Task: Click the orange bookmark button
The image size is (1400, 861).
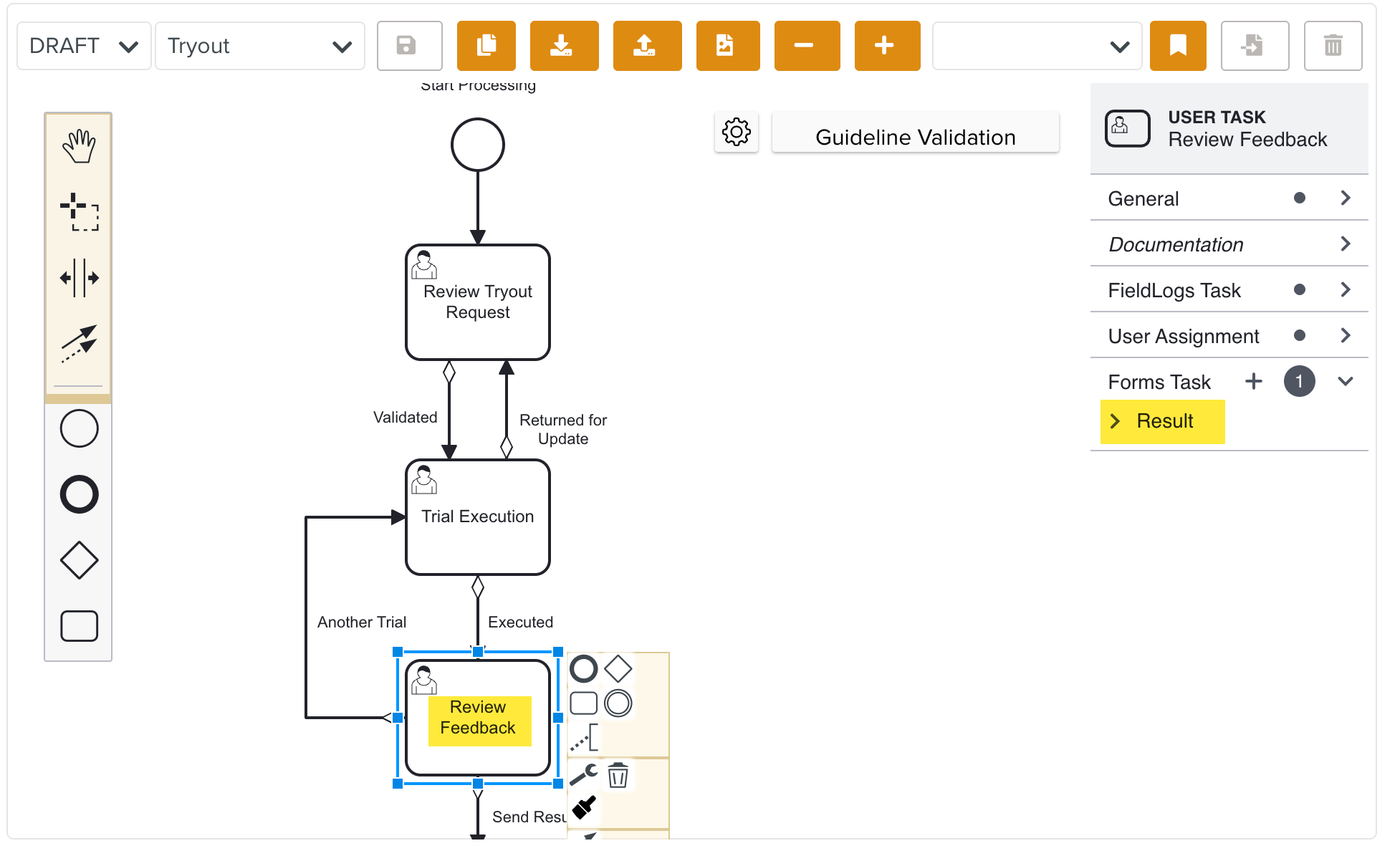Action: click(1177, 46)
